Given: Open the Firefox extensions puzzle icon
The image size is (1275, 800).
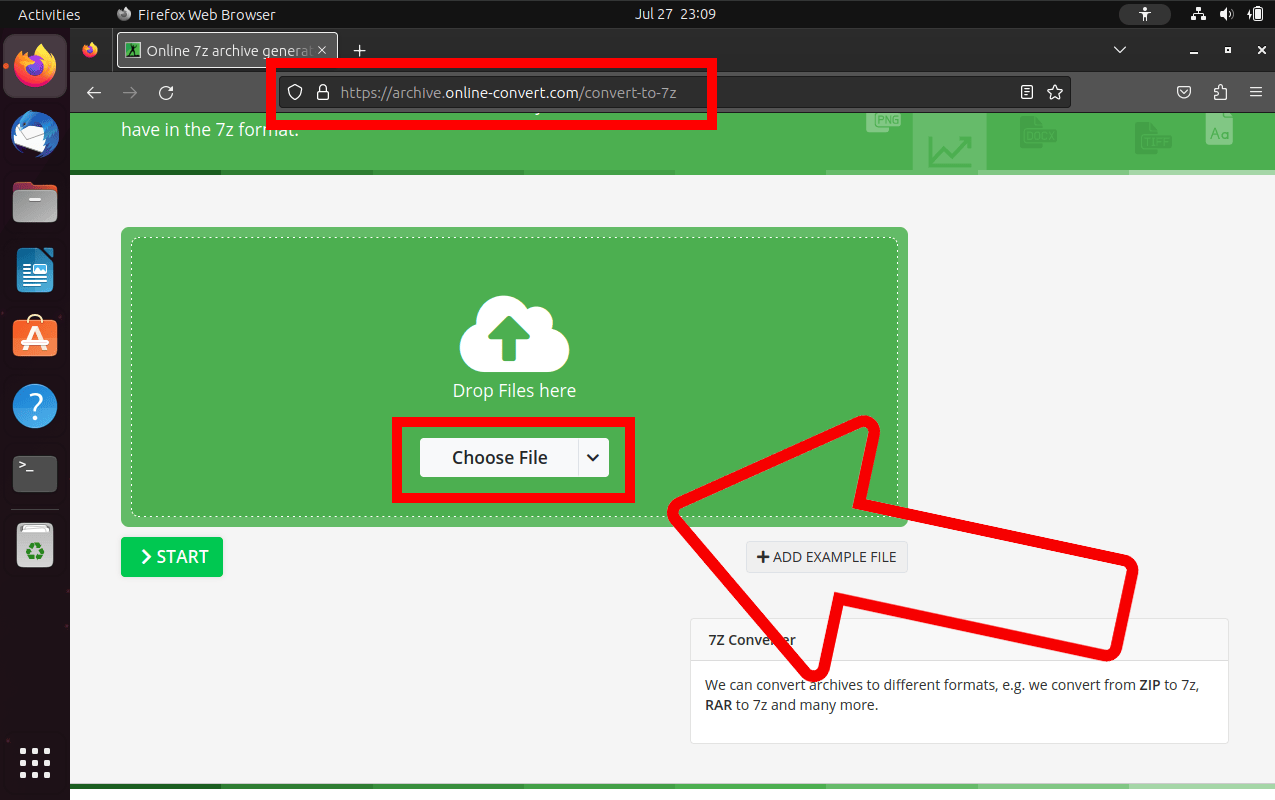Looking at the screenshot, I should [x=1220, y=91].
